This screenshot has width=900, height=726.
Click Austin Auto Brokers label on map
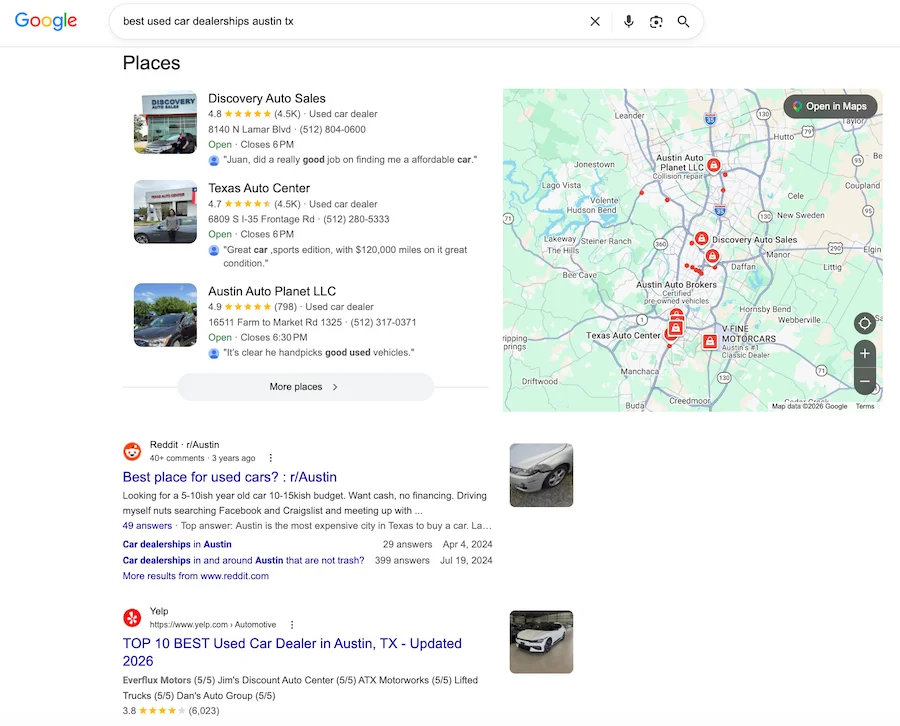676,285
